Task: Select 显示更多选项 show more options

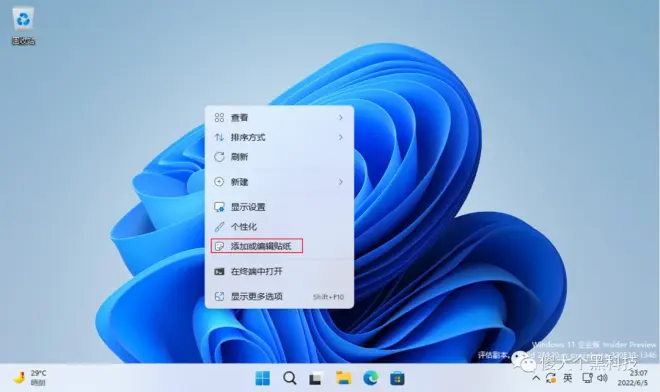Action: coord(279,296)
